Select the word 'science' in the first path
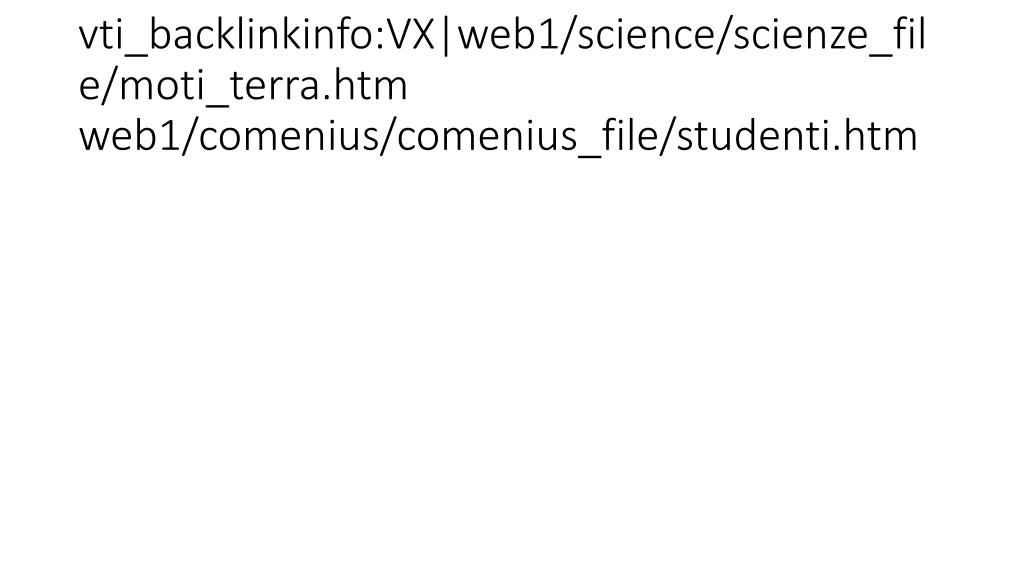 coord(647,35)
